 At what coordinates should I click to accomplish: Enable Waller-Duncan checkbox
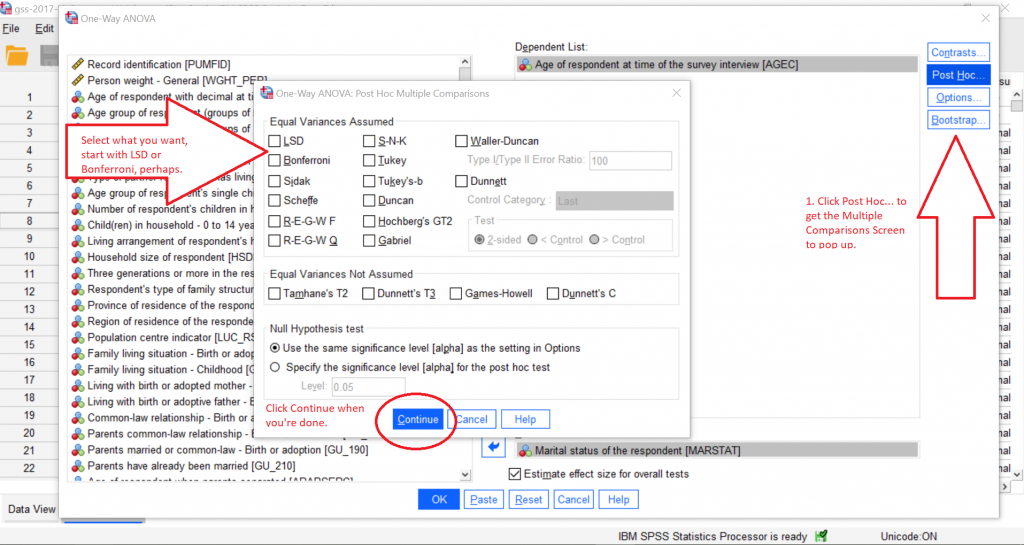click(461, 141)
